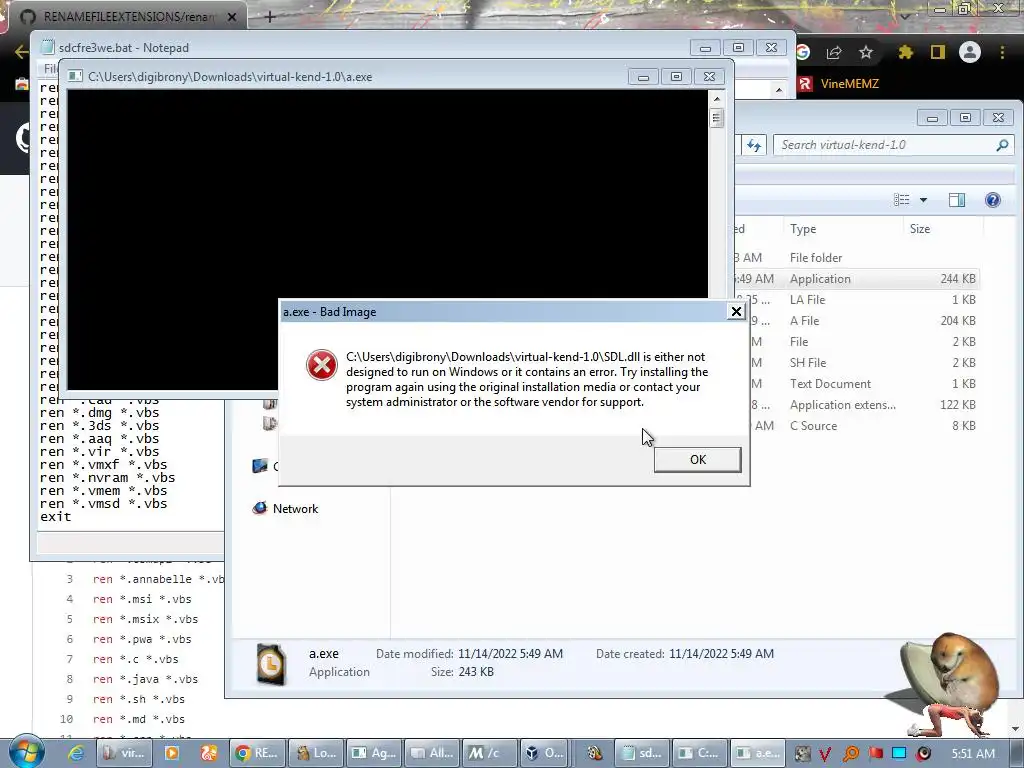1024x768 pixels.
Task: Open the taskbar clock showing 5:51 AM
Action: (x=973, y=754)
